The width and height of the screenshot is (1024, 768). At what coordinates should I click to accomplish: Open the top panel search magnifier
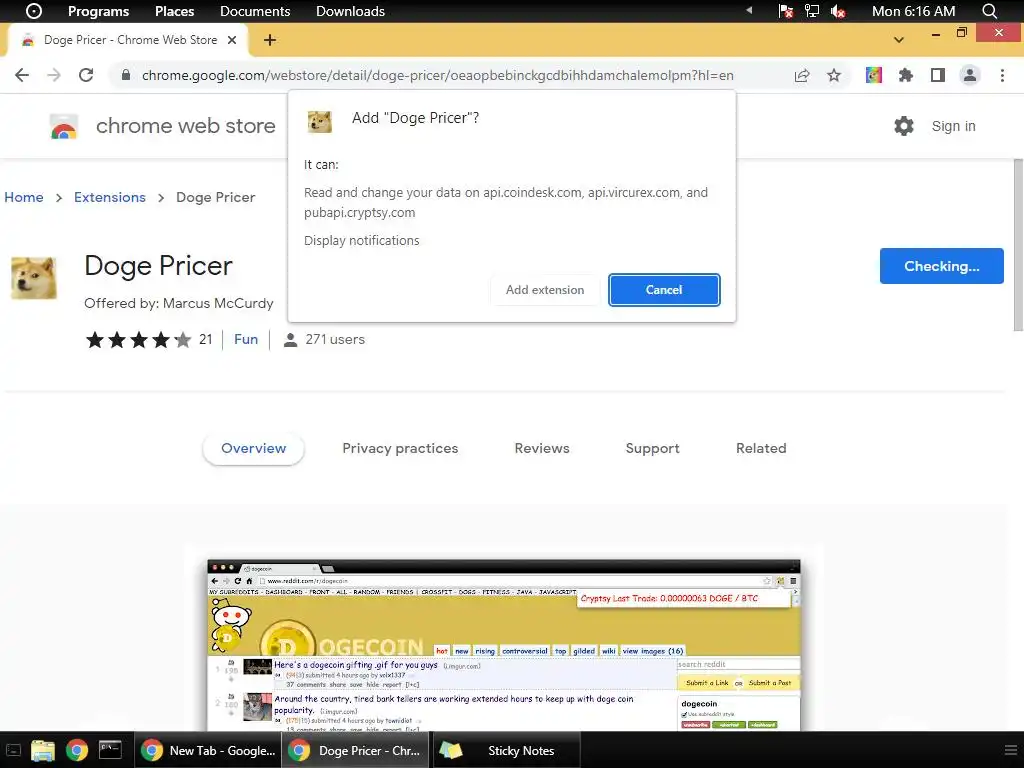(990, 11)
